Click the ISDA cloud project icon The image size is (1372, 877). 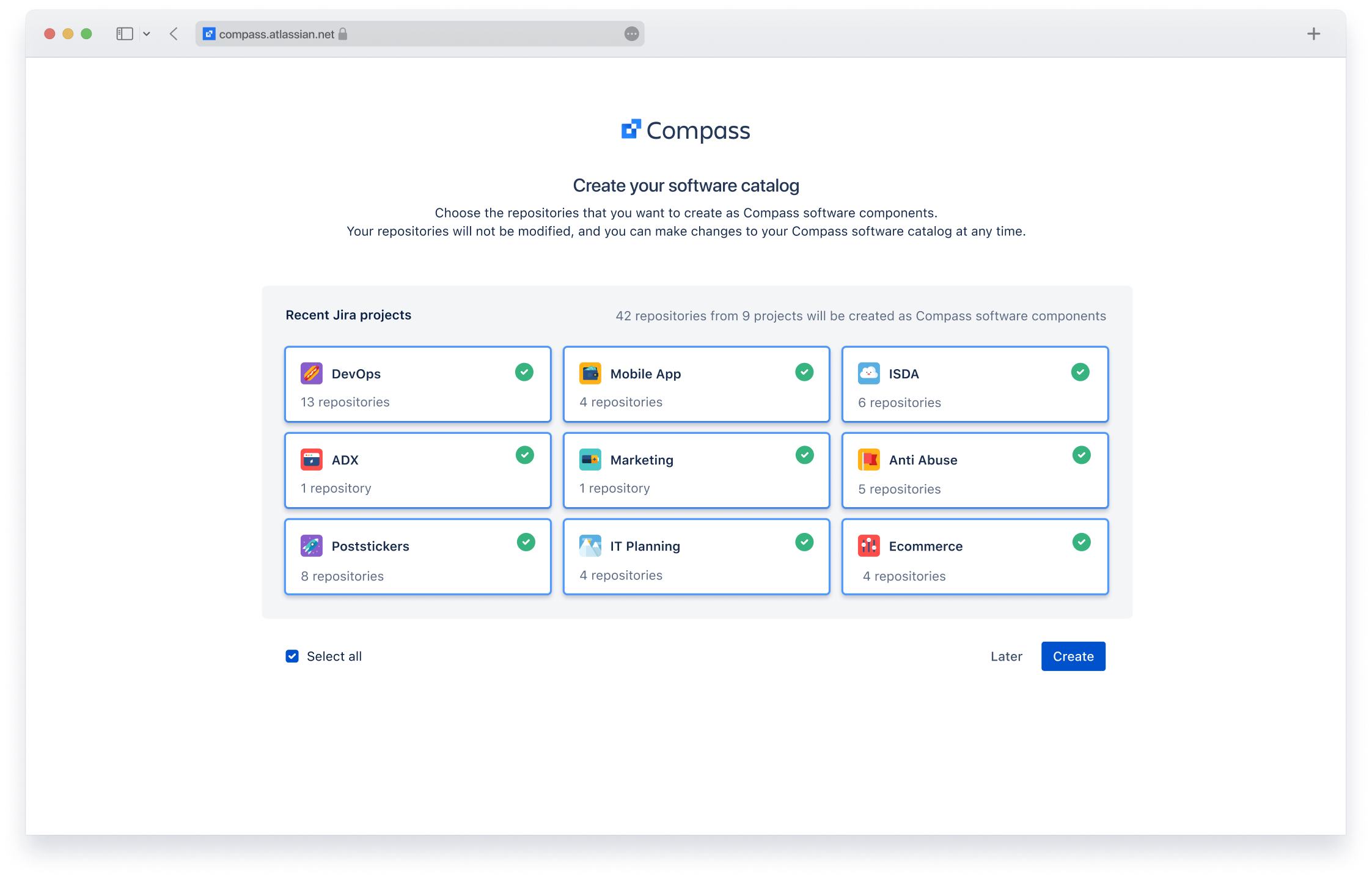click(x=868, y=373)
